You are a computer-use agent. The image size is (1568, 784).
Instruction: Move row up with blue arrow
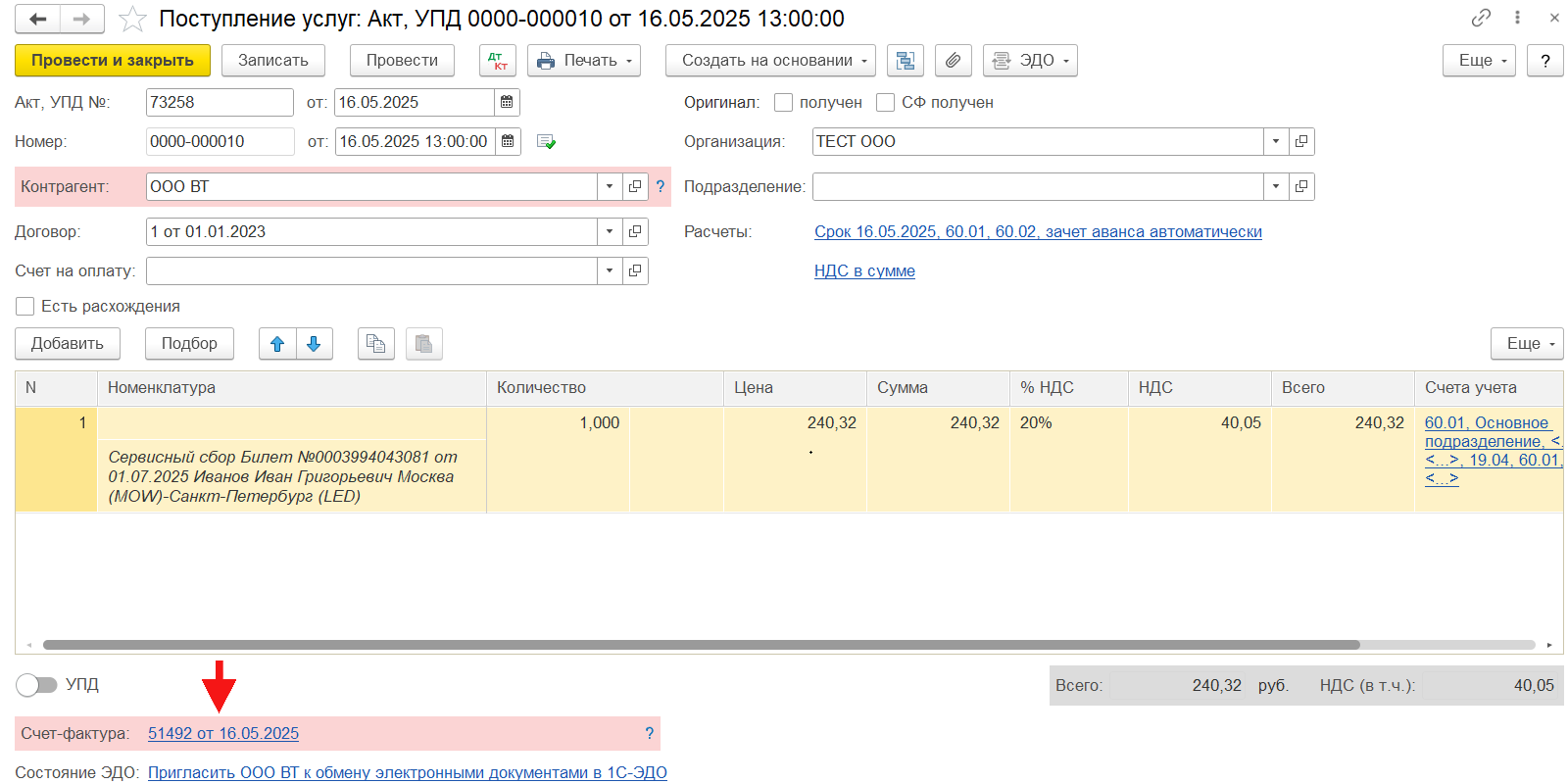277,344
